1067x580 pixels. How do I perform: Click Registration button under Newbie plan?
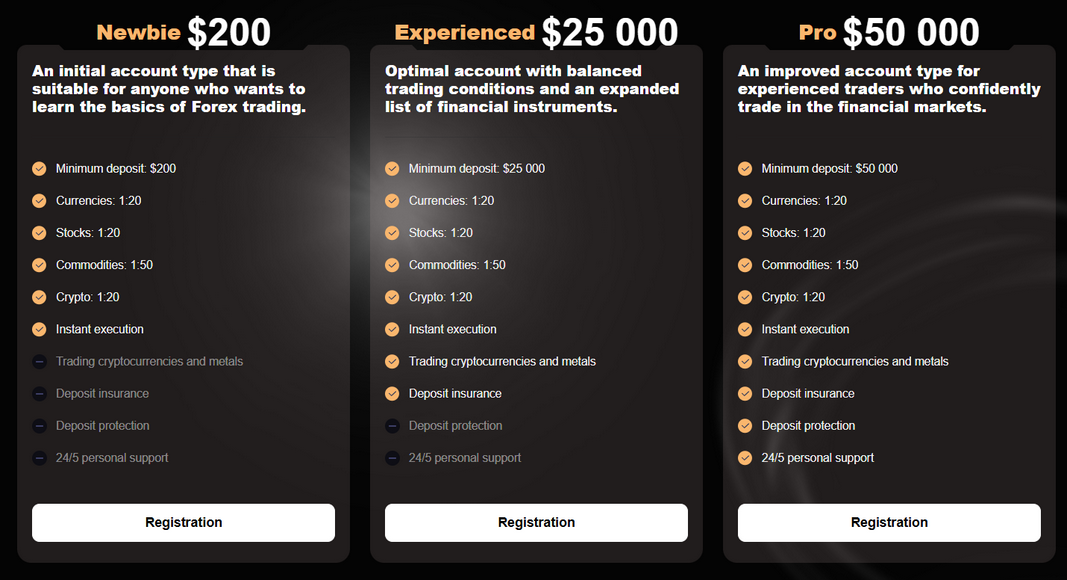(x=183, y=522)
